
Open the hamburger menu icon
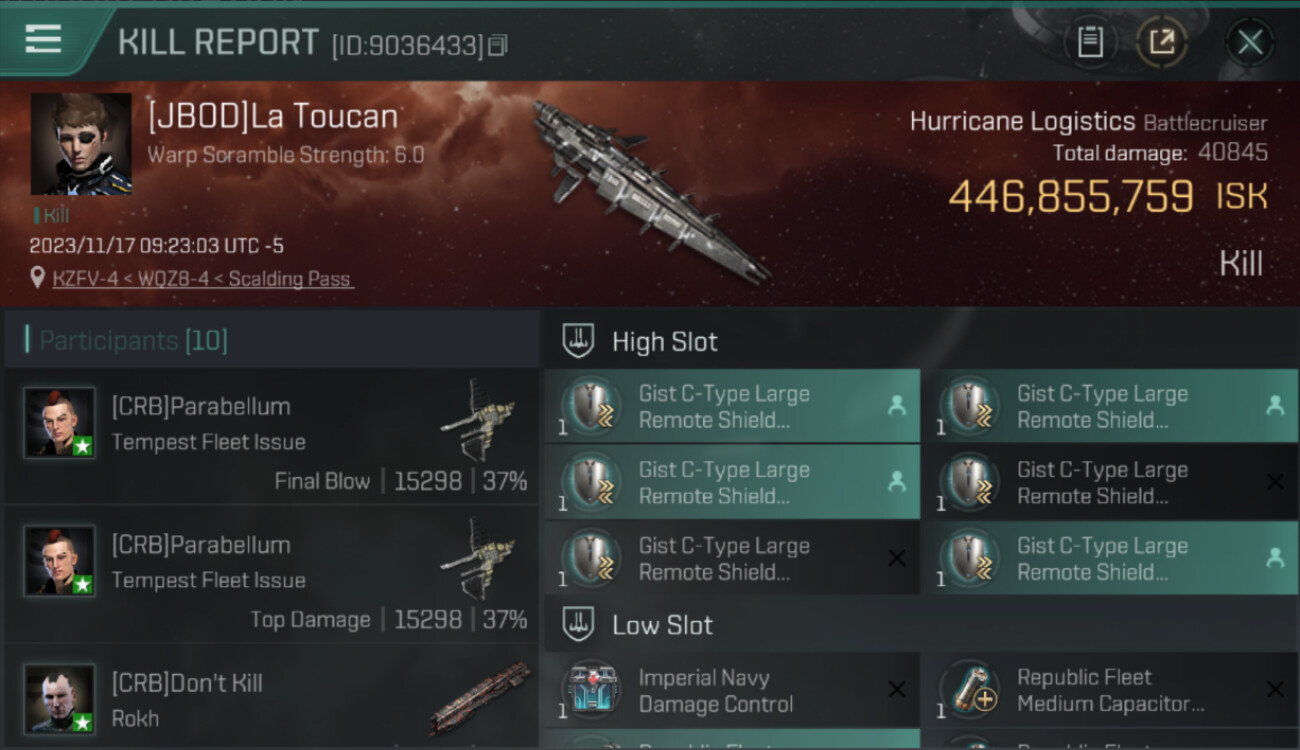coord(42,39)
